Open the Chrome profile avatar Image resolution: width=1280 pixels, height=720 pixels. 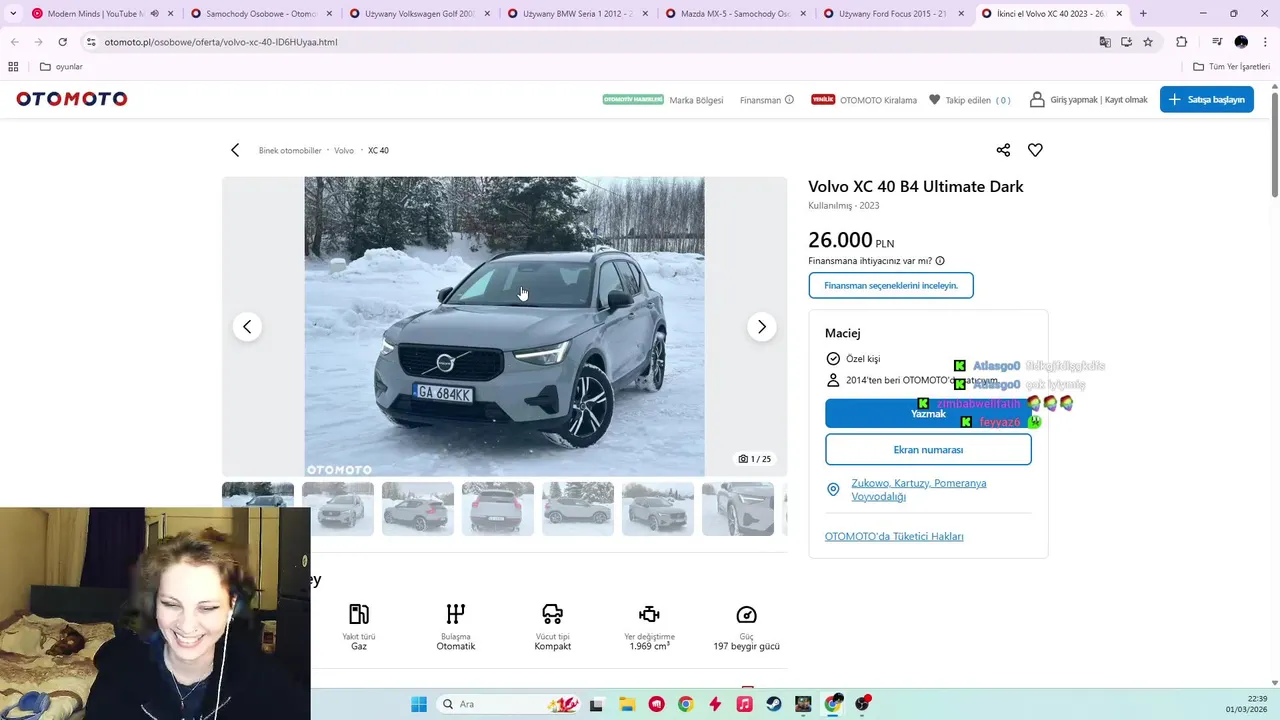point(1241,42)
